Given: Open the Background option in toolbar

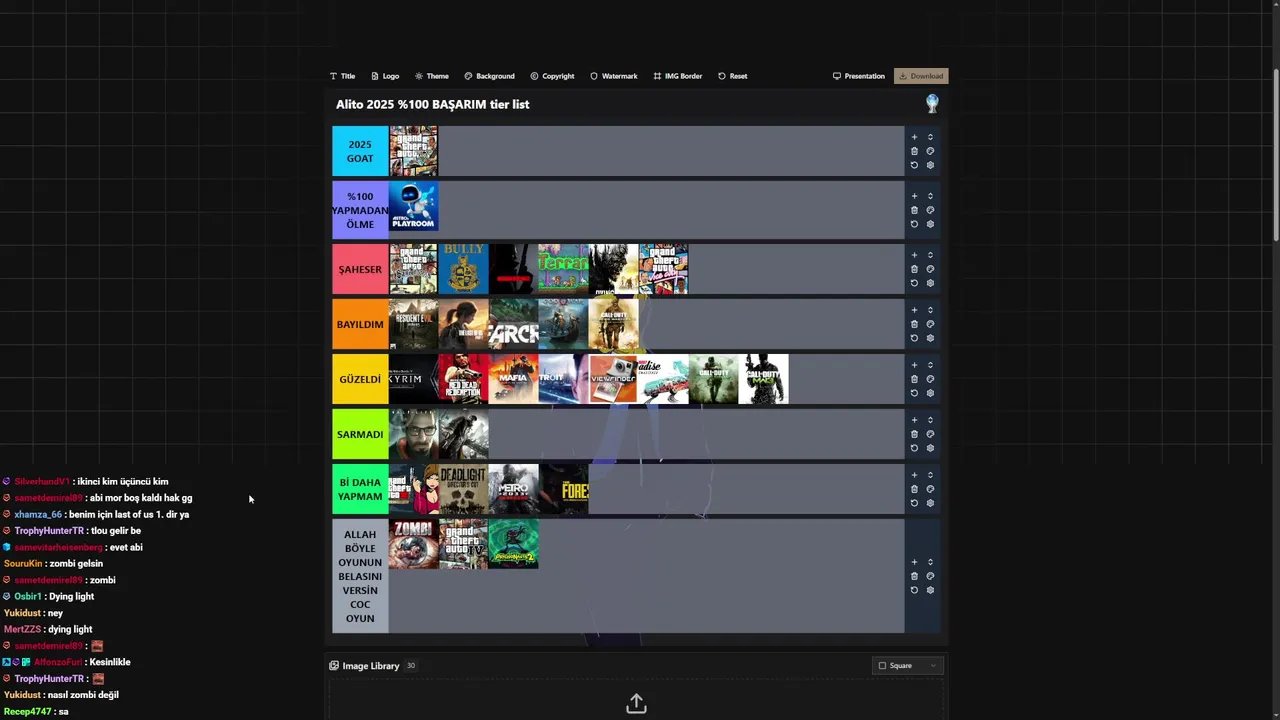Looking at the screenshot, I should point(489,76).
